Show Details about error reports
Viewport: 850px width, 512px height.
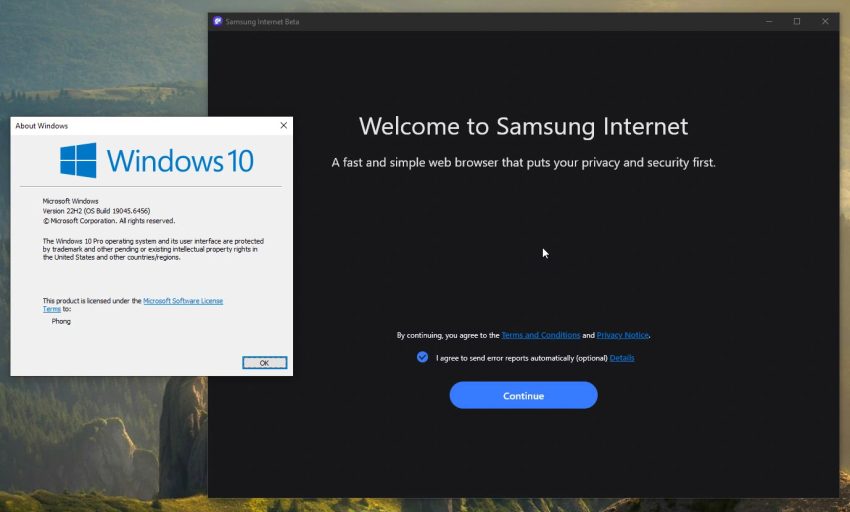pos(621,358)
